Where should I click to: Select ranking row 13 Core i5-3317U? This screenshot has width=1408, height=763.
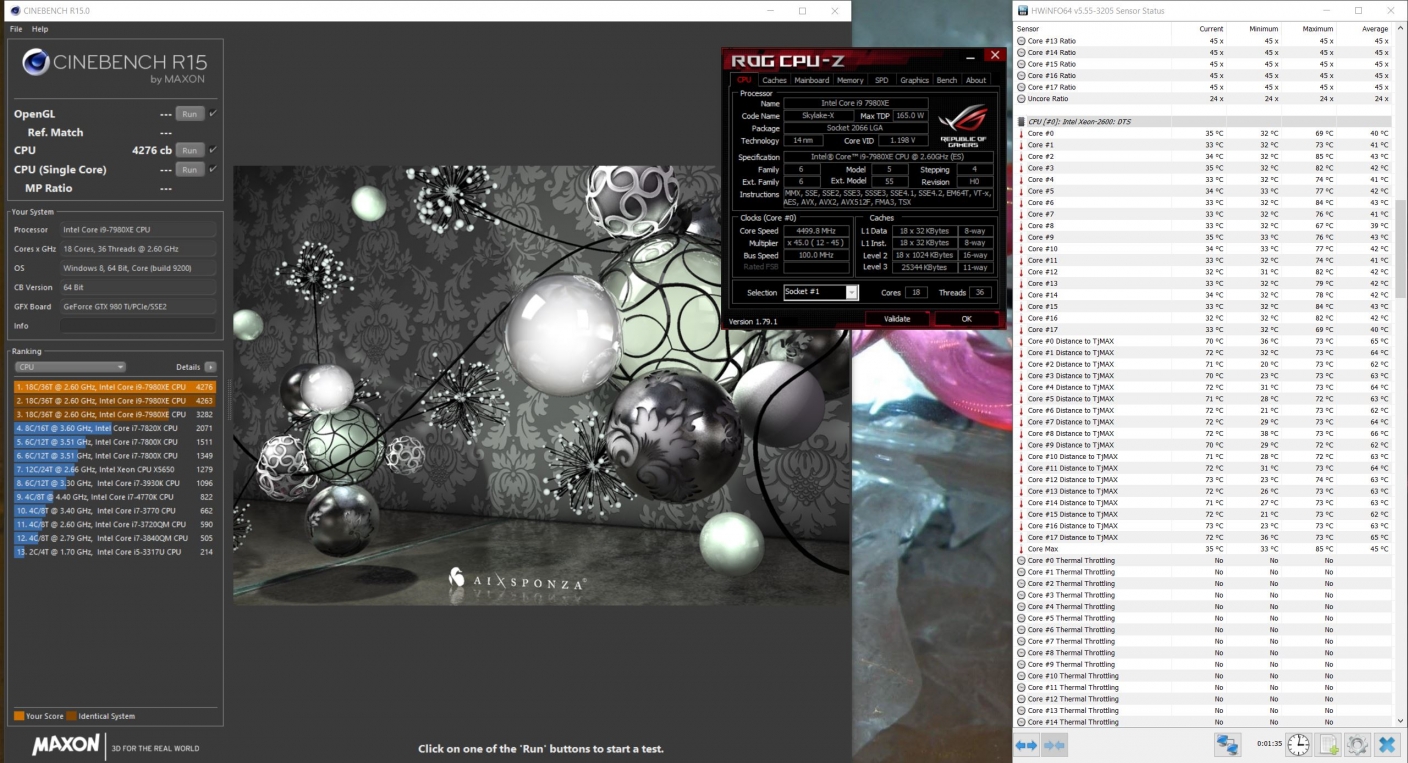[115, 551]
